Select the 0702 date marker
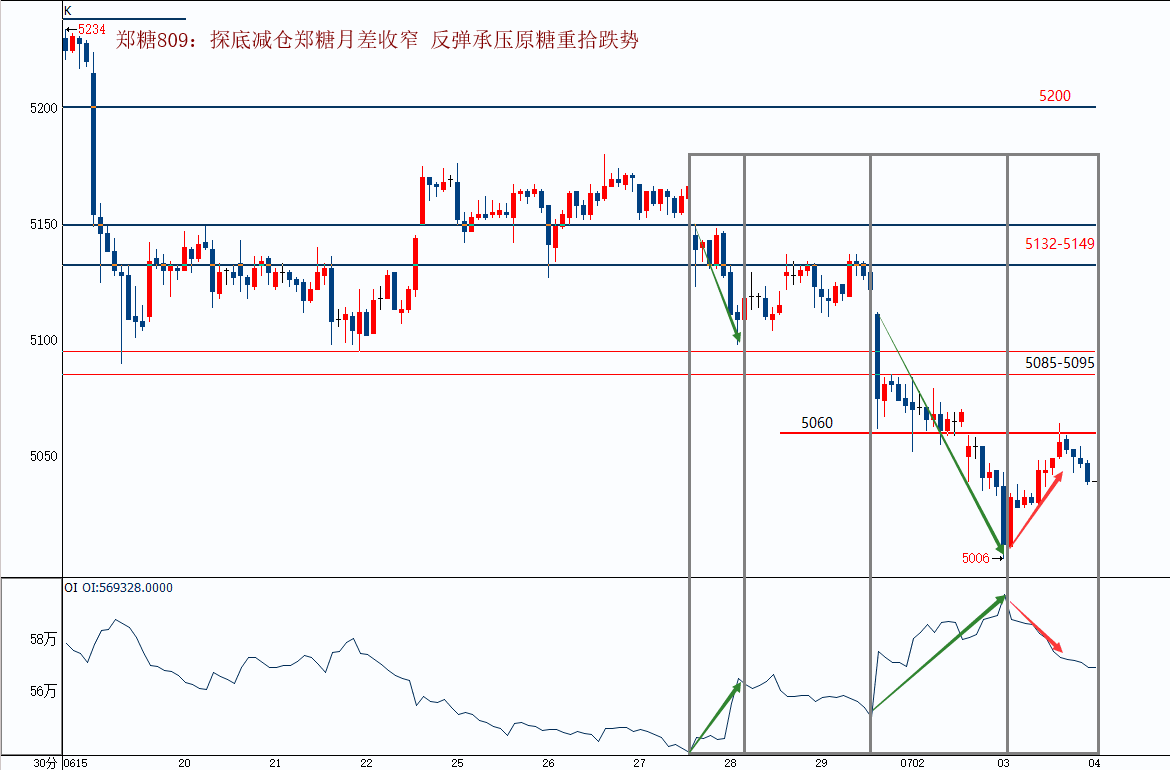Viewport: 1170px width, 770px height. coord(912,763)
